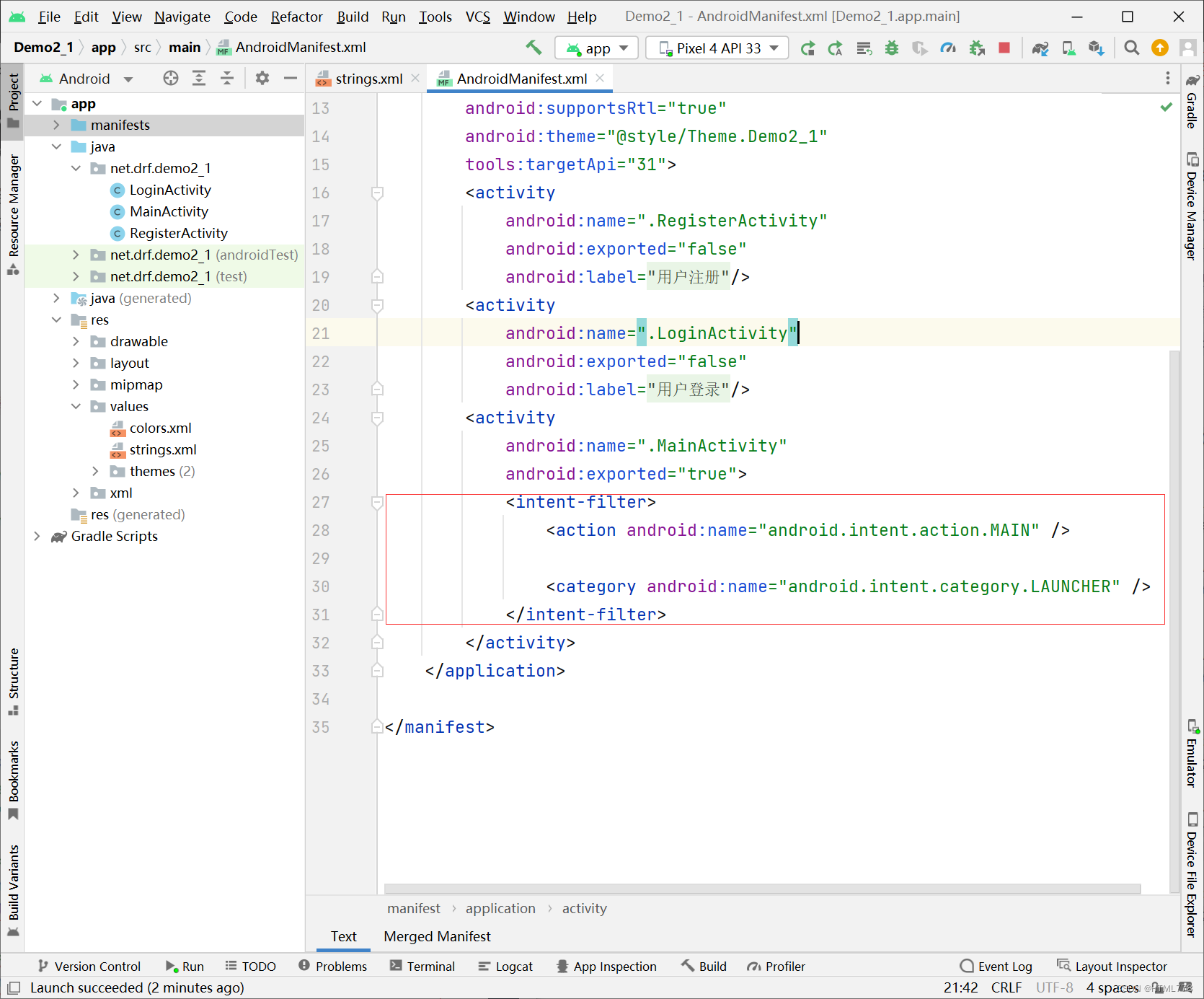Open the Refactor menu
1204x999 pixels.
click(296, 17)
